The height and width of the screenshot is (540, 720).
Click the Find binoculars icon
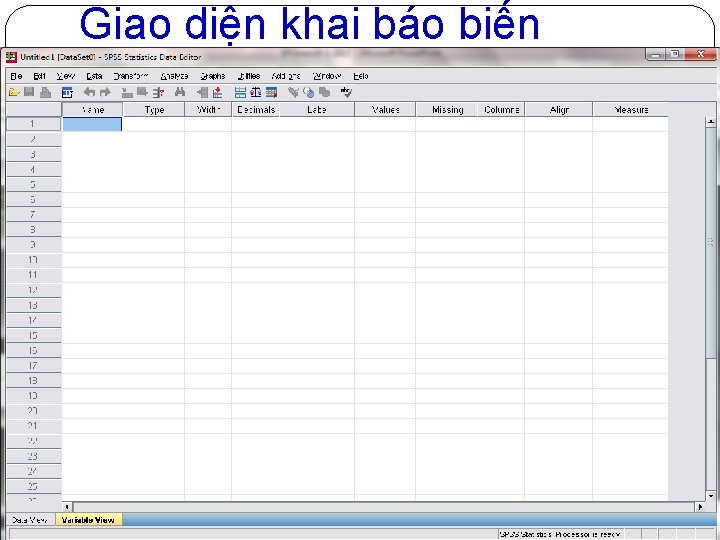coord(180,93)
